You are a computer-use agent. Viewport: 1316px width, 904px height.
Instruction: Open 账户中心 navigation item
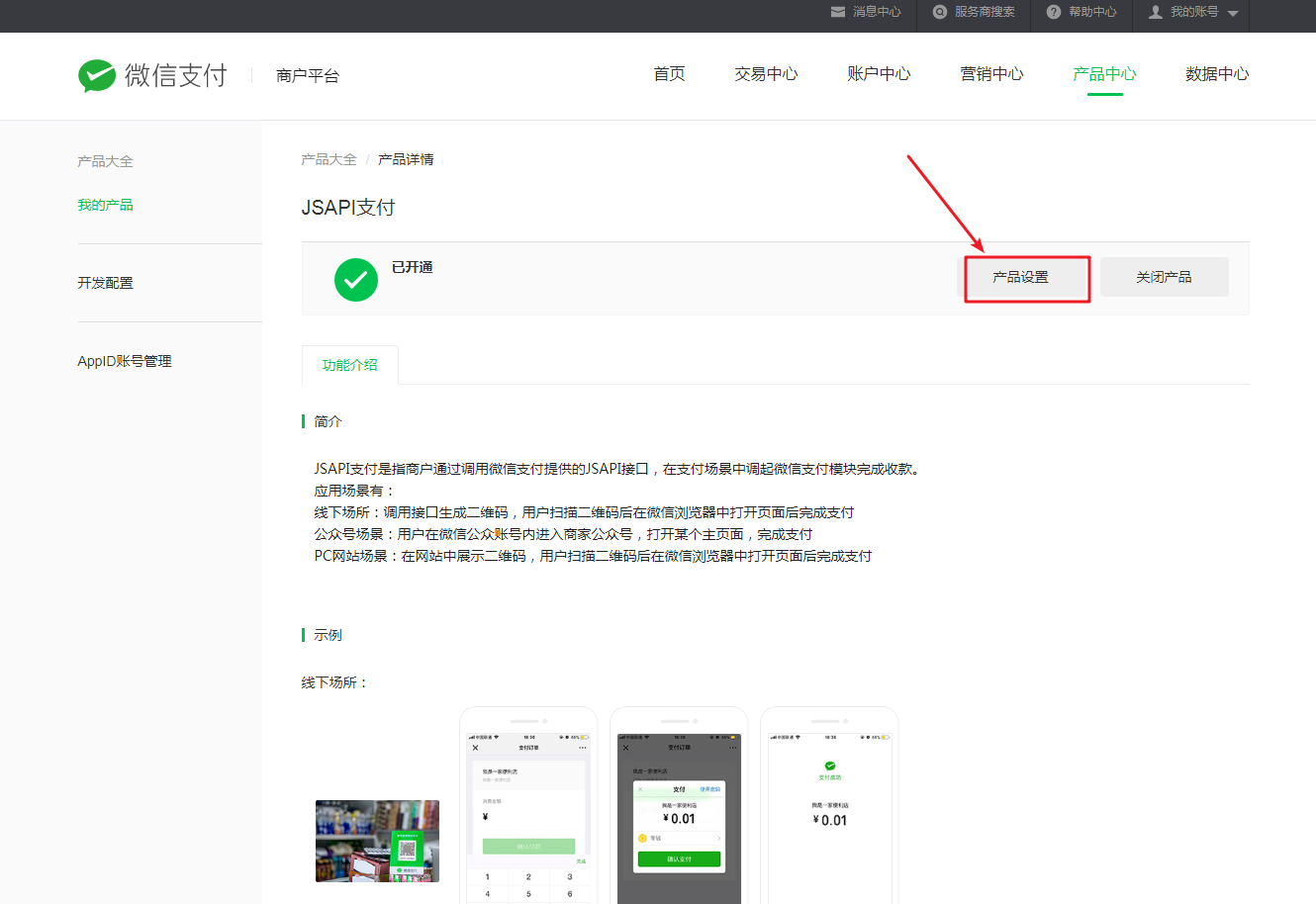tap(879, 74)
